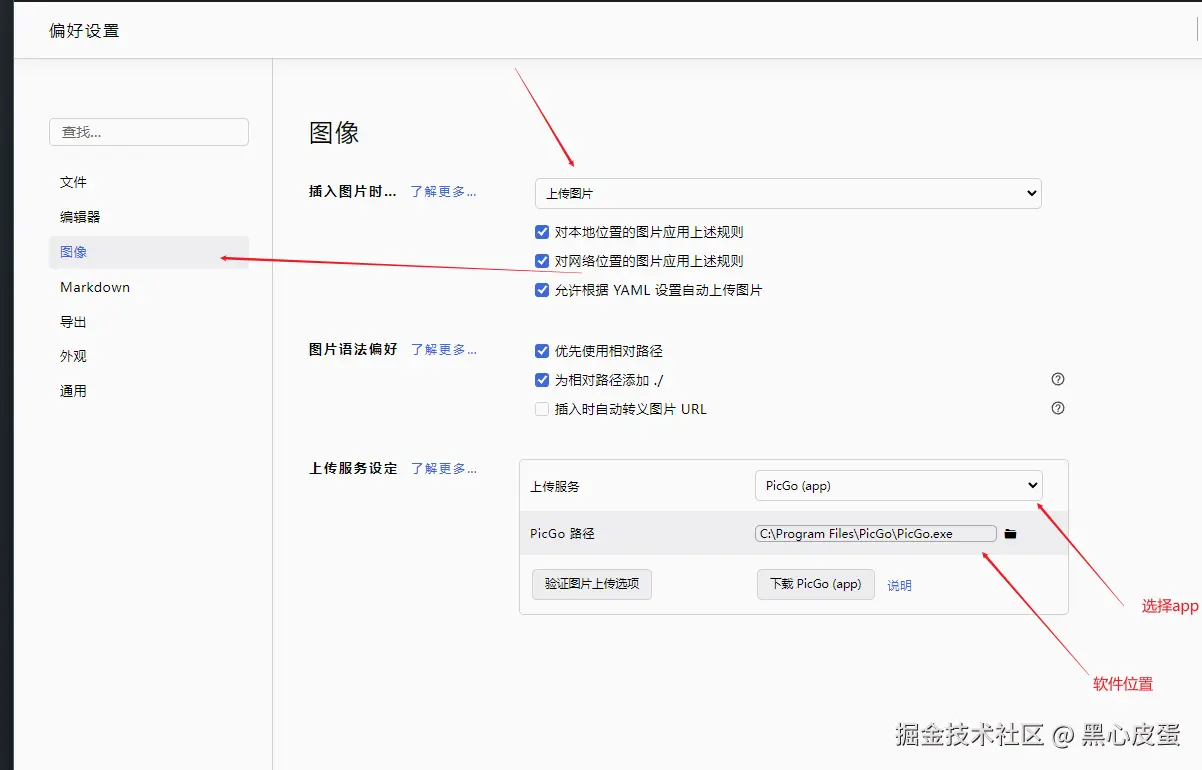Open the 上传图片 insert-action dropdown
This screenshot has width=1202, height=770.
click(788, 193)
